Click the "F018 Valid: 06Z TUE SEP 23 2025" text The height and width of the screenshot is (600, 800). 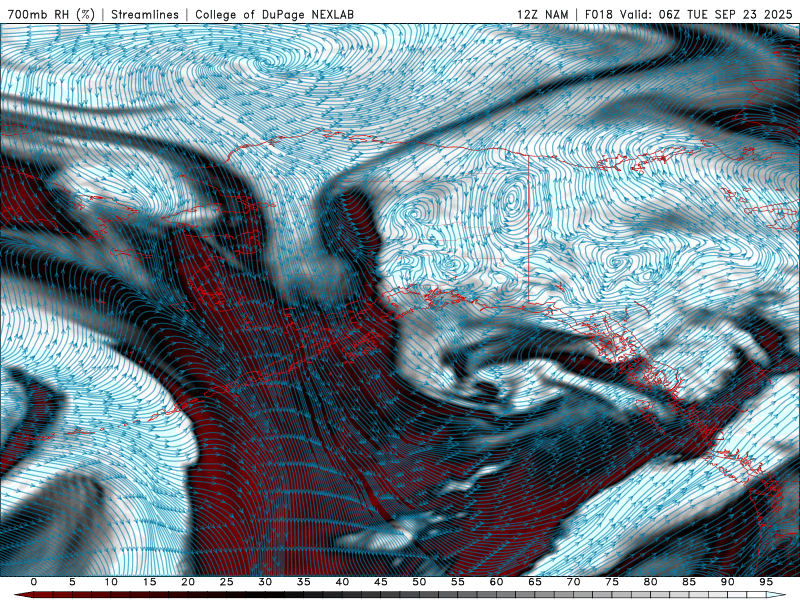pyautogui.click(x=688, y=14)
